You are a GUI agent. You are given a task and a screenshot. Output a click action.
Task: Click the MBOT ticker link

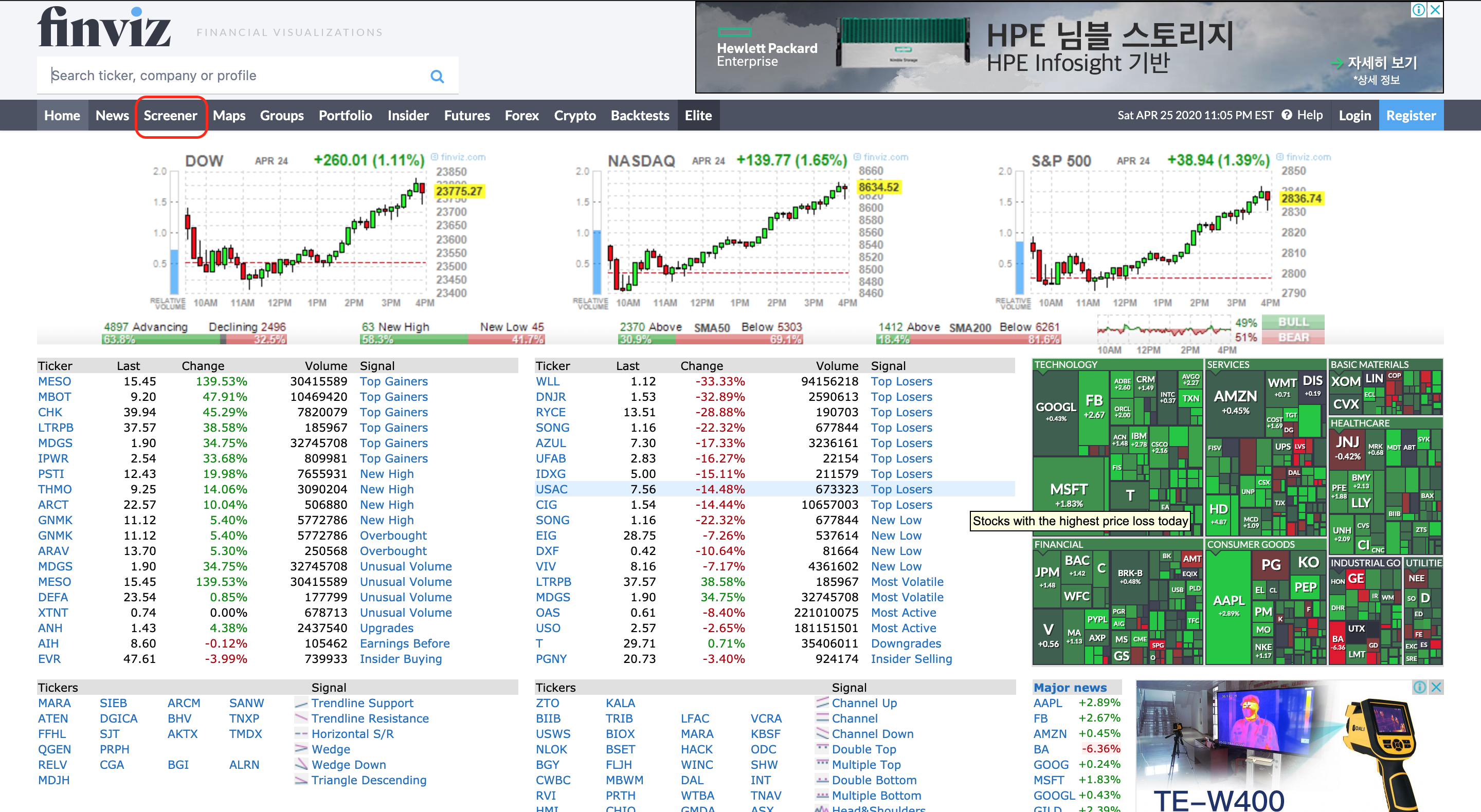tap(55, 397)
